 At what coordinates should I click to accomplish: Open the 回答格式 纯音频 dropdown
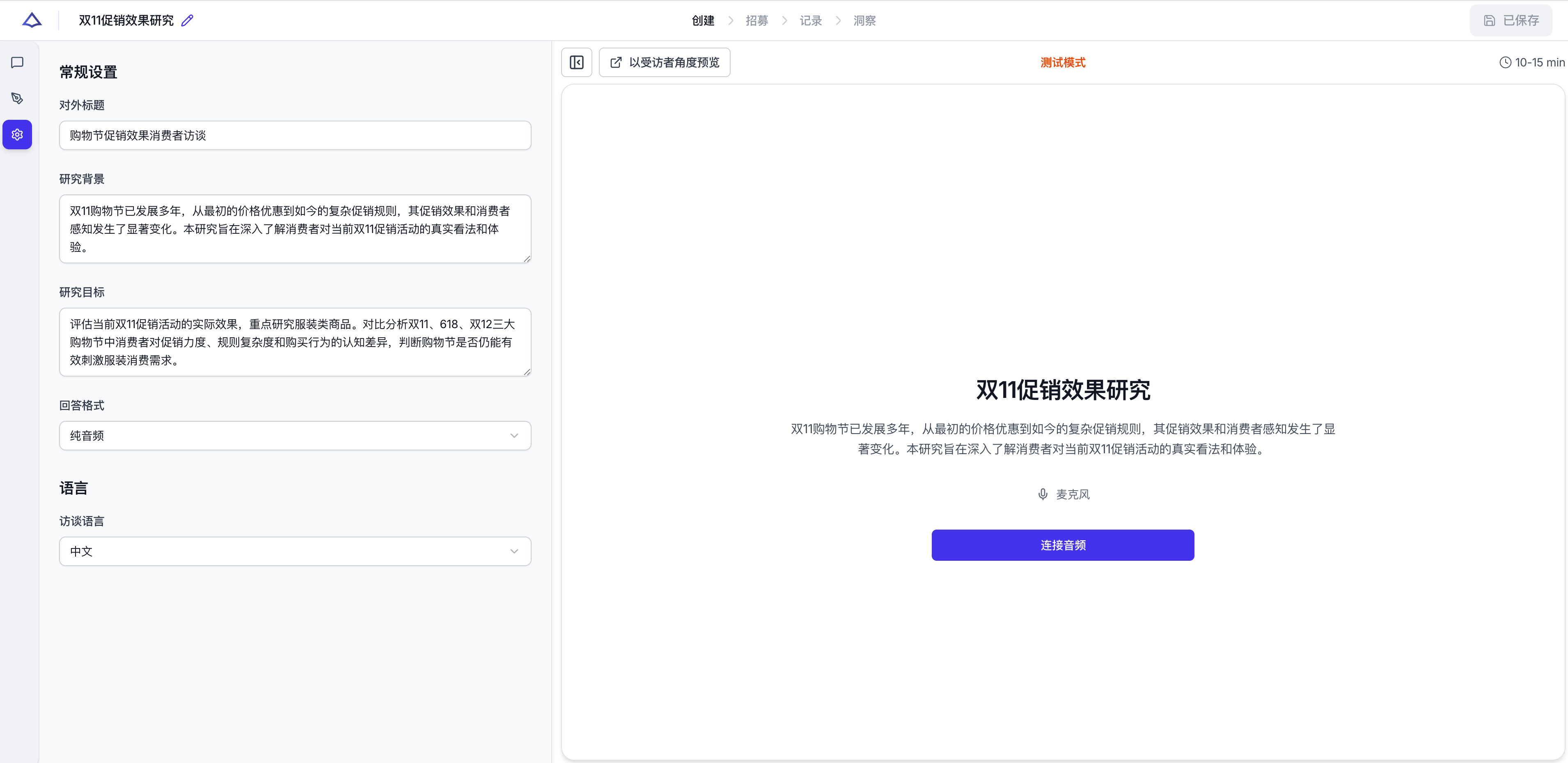click(x=295, y=436)
